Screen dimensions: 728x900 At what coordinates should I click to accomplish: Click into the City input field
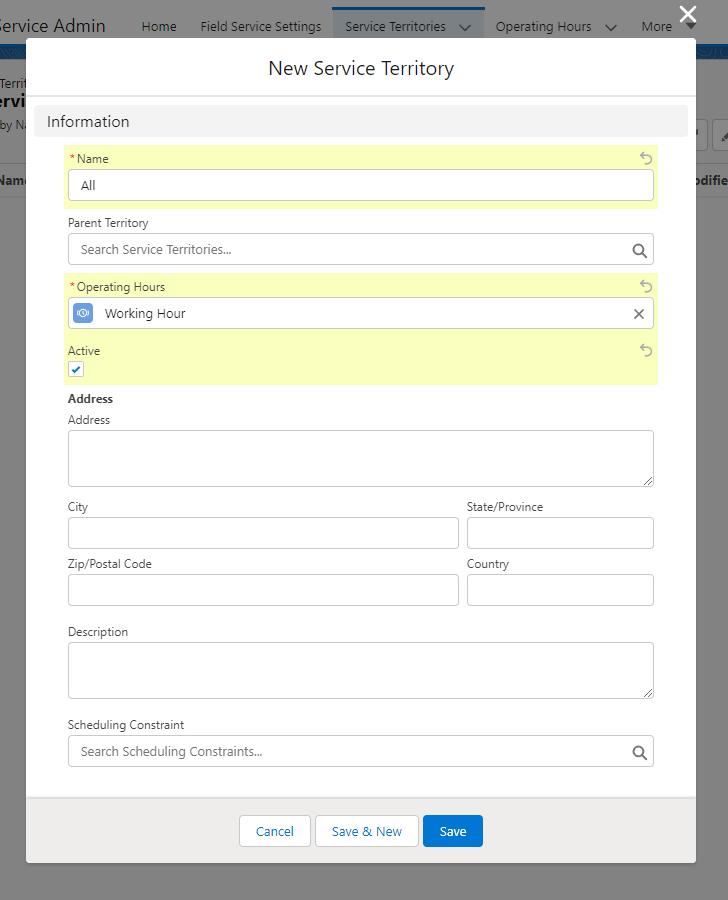coord(263,533)
